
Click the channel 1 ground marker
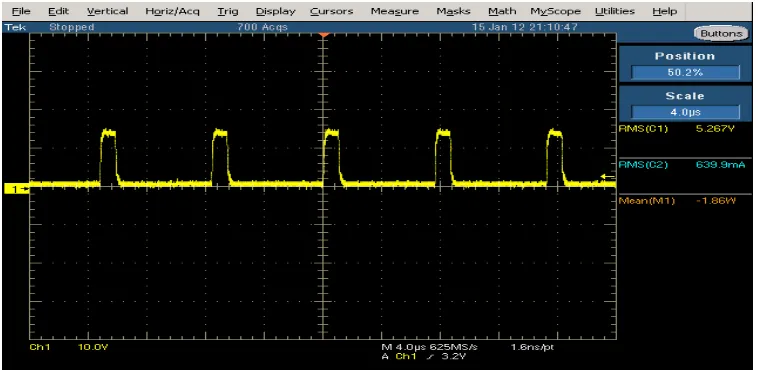pyautogui.click(x=16, y=190)
